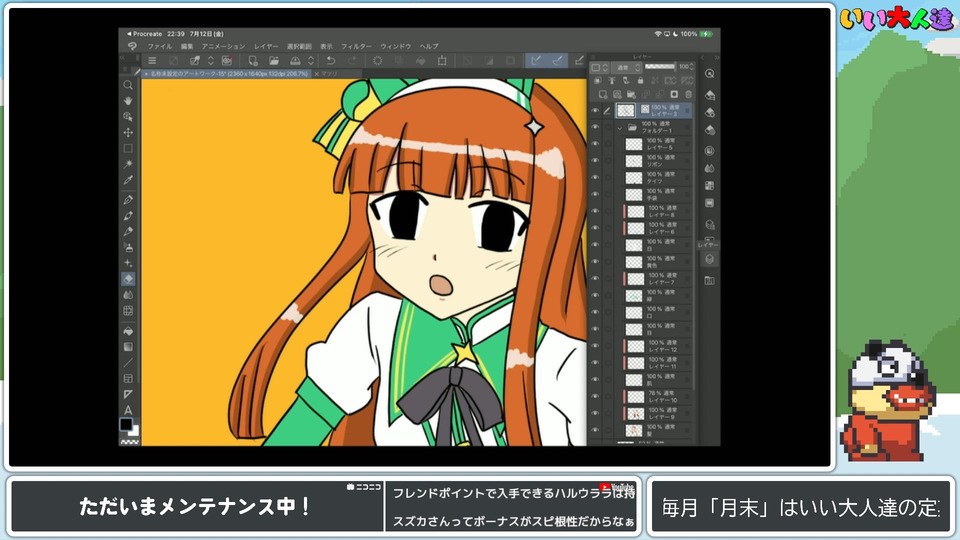The image size is (960, 540).
Task: Collapse right dock with double-arrow
Action: click(x=716, y=58)
